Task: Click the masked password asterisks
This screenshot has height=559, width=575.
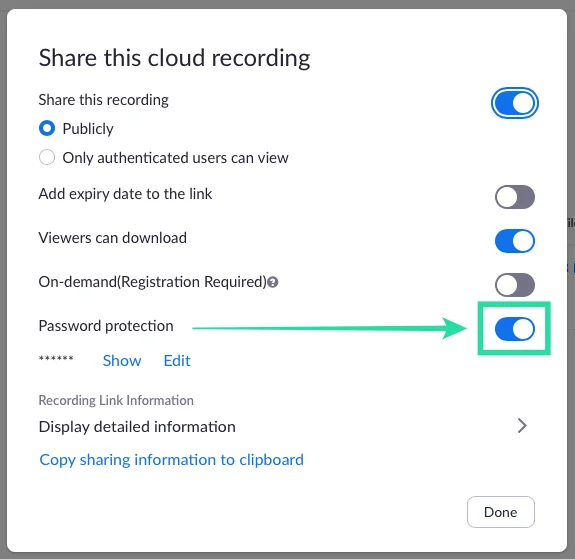Action: [x=56, y=359]
